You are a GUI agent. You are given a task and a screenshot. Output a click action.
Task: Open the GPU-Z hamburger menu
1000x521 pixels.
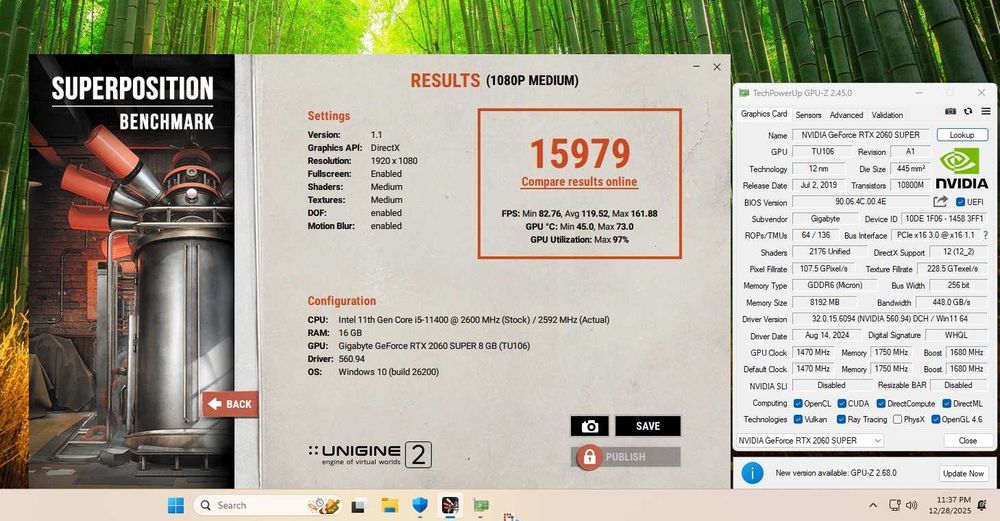click(986, 111)
